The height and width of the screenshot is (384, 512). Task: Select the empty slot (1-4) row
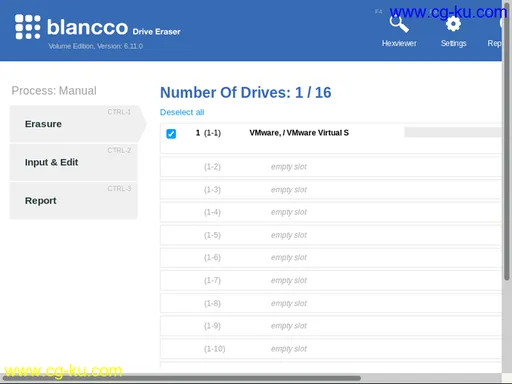[x=331, y=212]
